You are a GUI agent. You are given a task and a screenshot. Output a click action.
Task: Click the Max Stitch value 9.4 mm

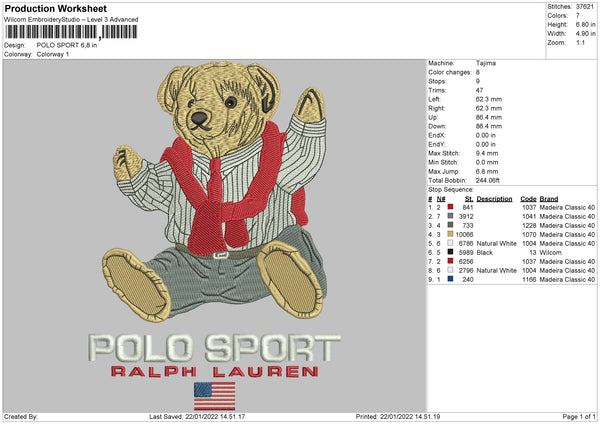pos(487,153)
